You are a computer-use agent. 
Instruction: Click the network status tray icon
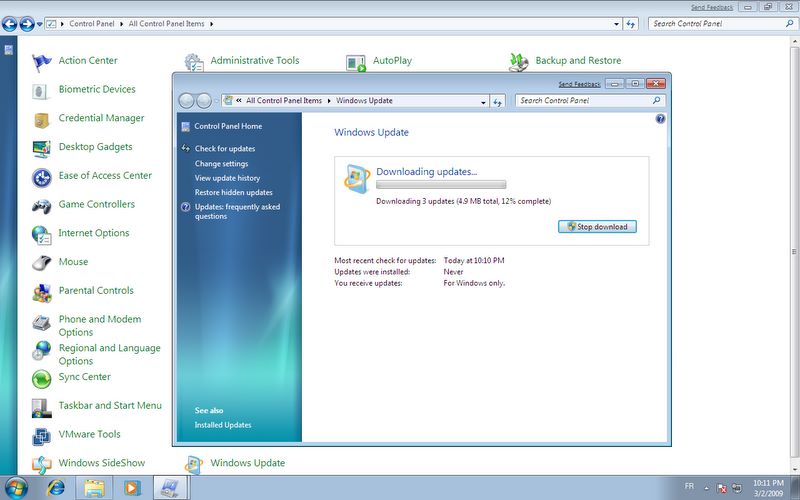tap(736, 487)
